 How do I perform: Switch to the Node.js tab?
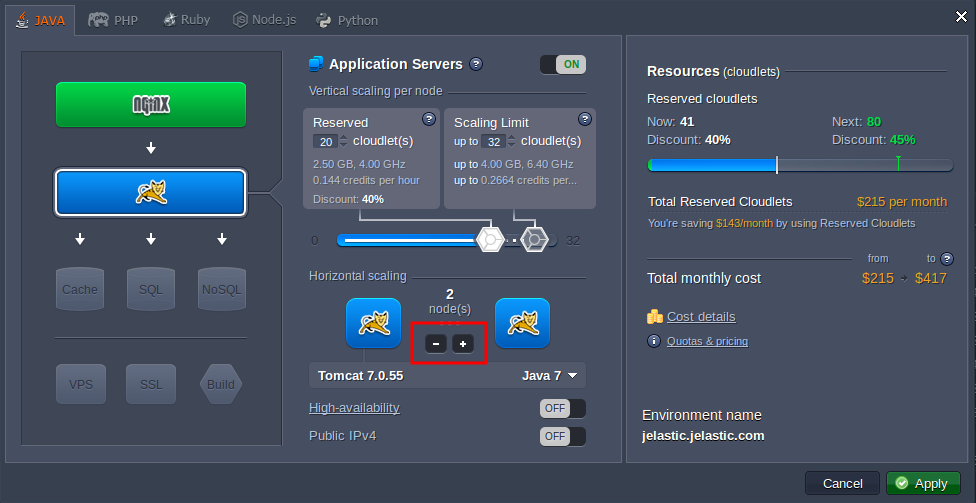pyautogui.click(x=264, y=20)
